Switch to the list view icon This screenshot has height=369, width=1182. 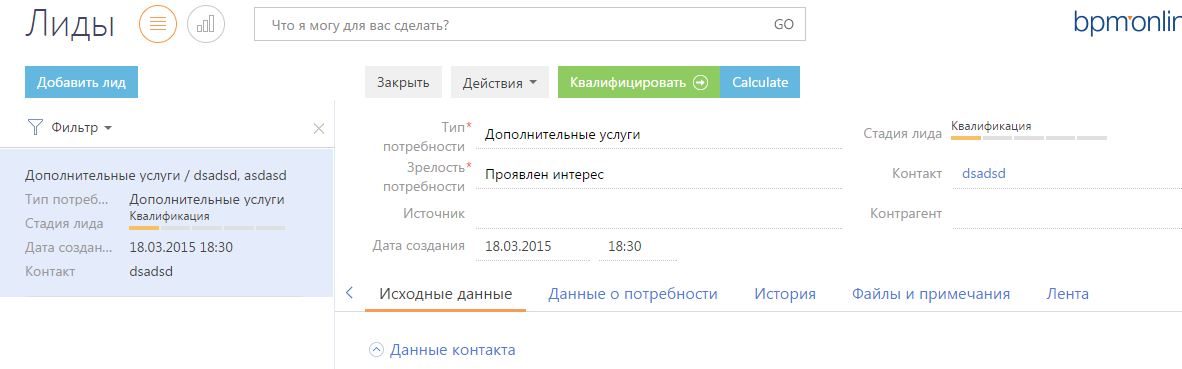(x=158, y=25)
